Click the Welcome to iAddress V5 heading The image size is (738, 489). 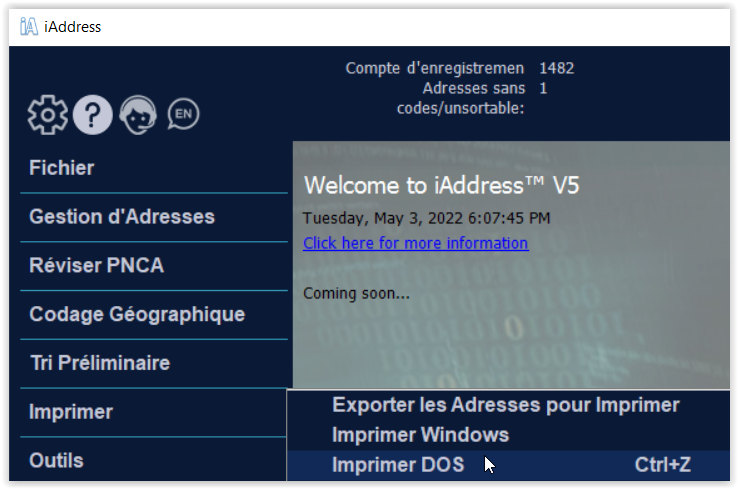point(441,185)
